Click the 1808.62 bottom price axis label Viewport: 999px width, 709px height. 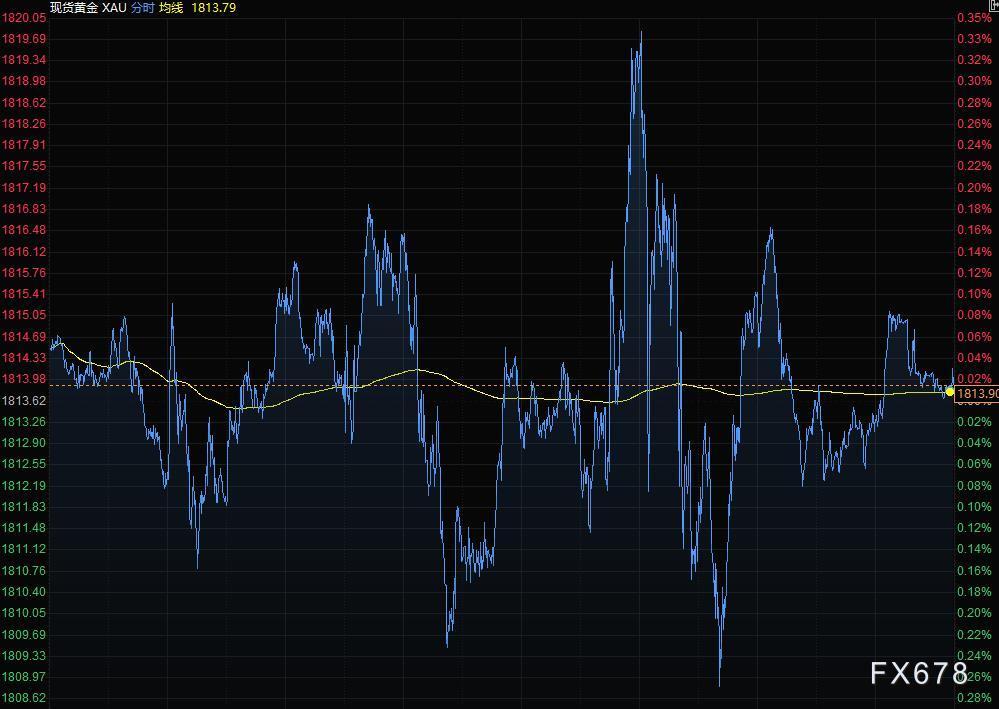pos(24,698)
